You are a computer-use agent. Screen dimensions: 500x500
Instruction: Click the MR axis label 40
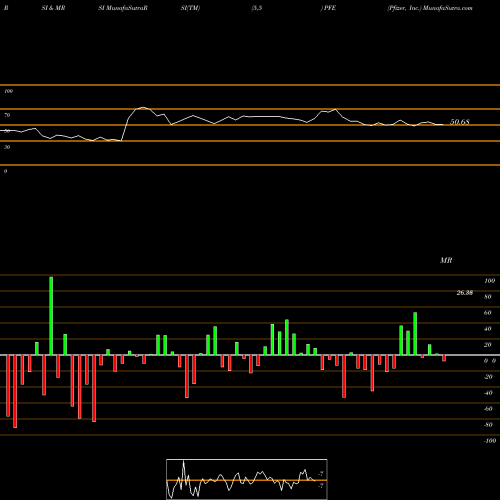pos(488,329)
